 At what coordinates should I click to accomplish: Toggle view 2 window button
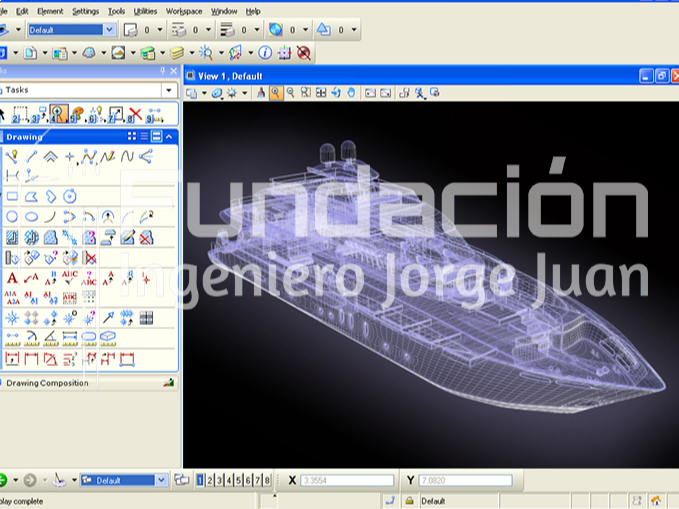(x=210, y=480)
